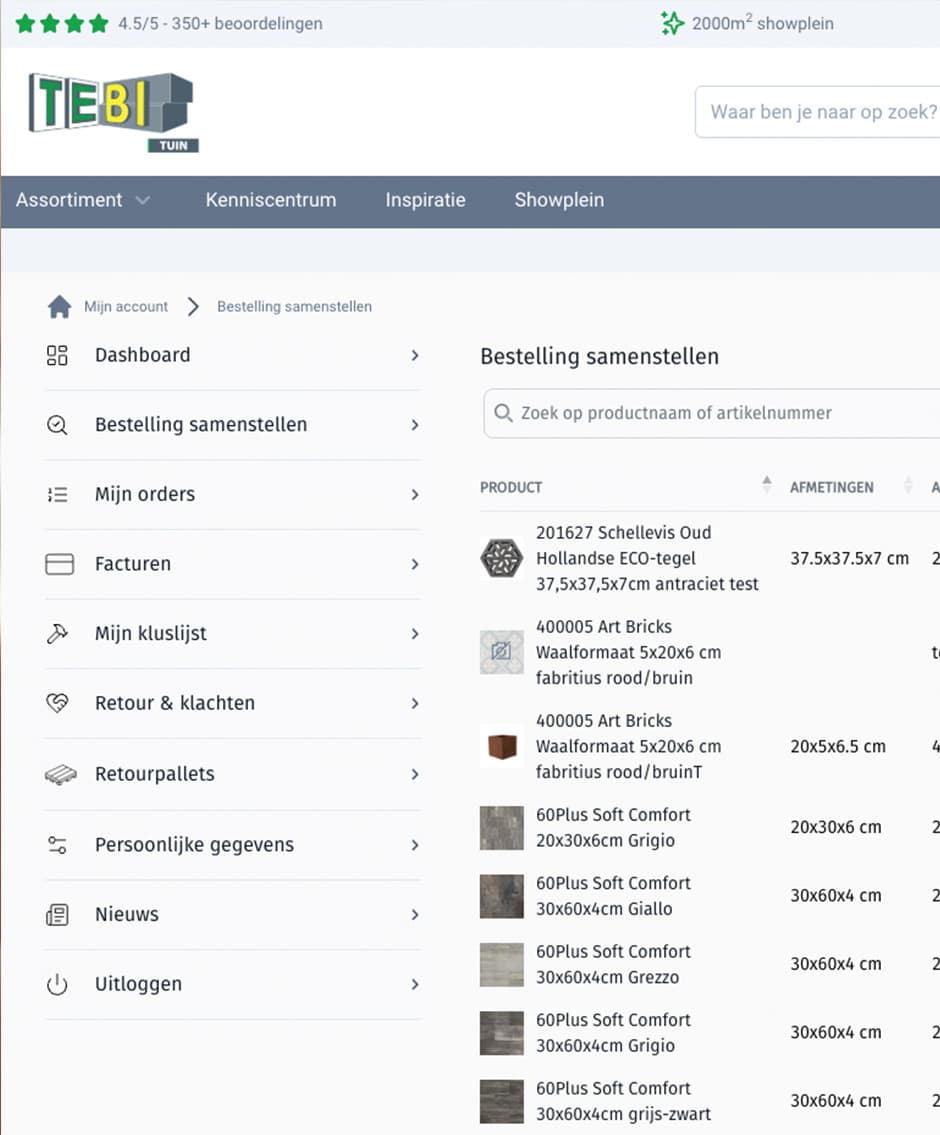Screen dimensions: 940x1135
Task: Click the Dashboard grid icon
Action: [57, 355]
